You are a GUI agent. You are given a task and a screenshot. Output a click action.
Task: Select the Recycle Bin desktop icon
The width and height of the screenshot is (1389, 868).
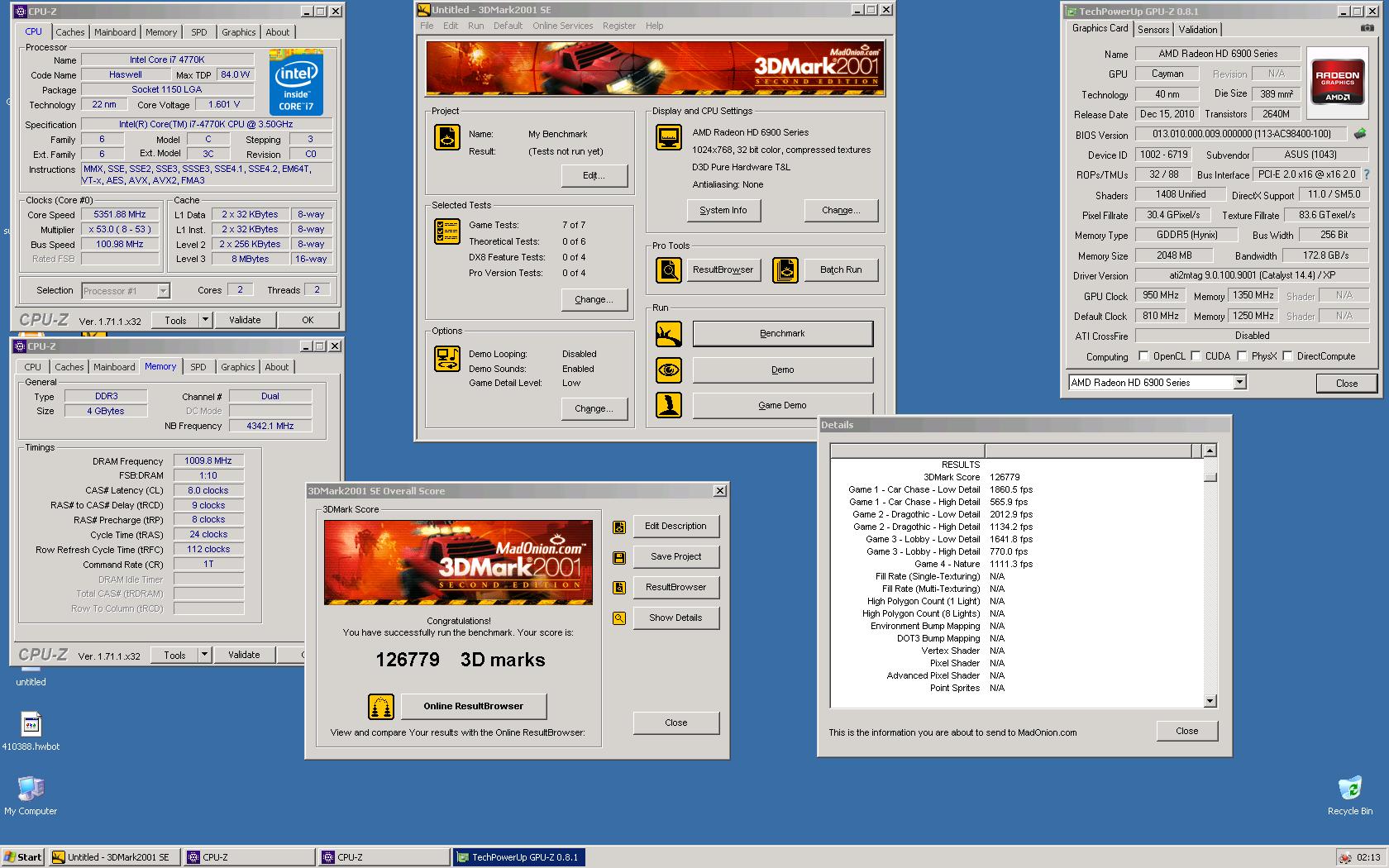pyautogui.click(x=1350, y=788)
